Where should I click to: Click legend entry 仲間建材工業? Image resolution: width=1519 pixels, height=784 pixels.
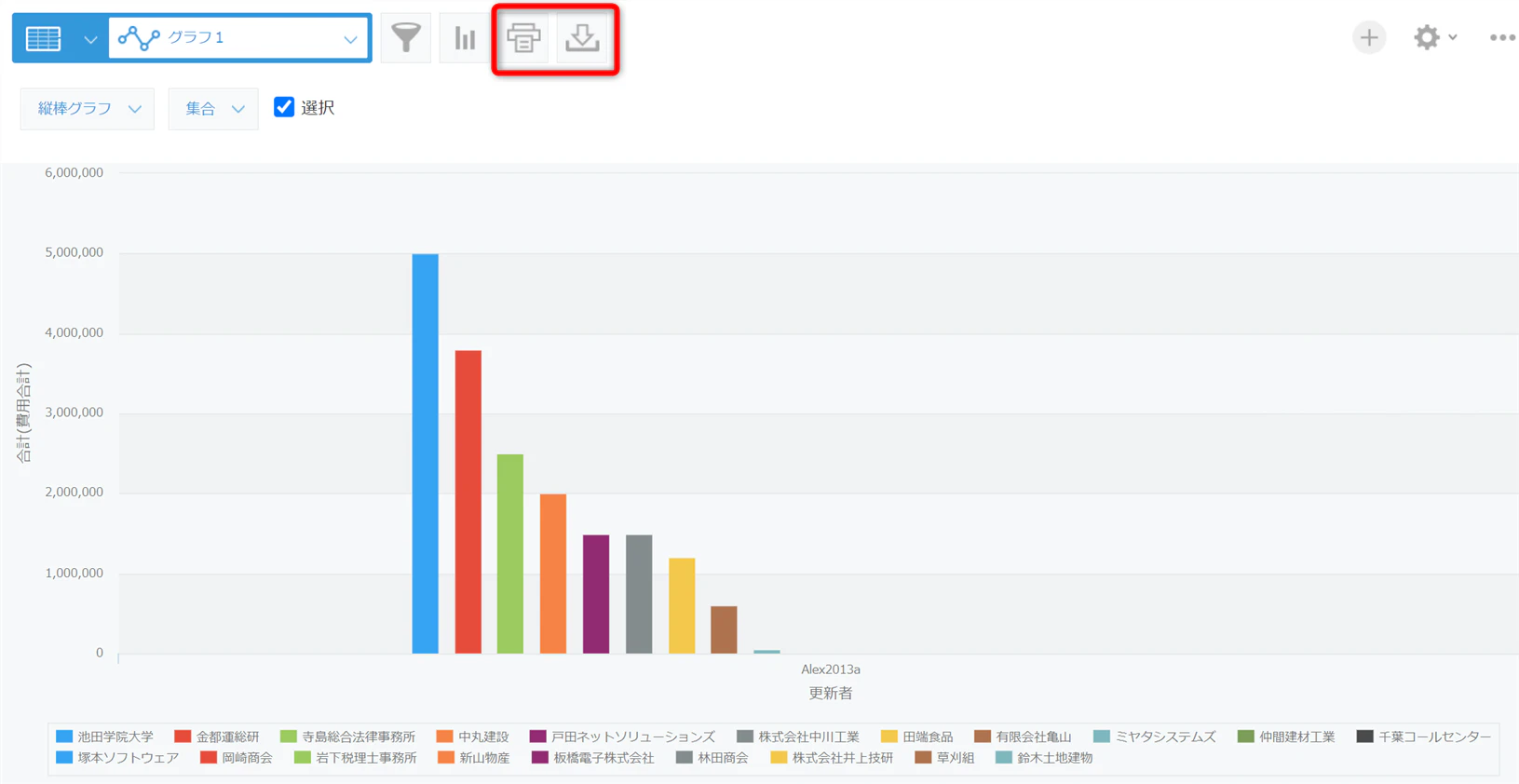[x=1286, y=737]
